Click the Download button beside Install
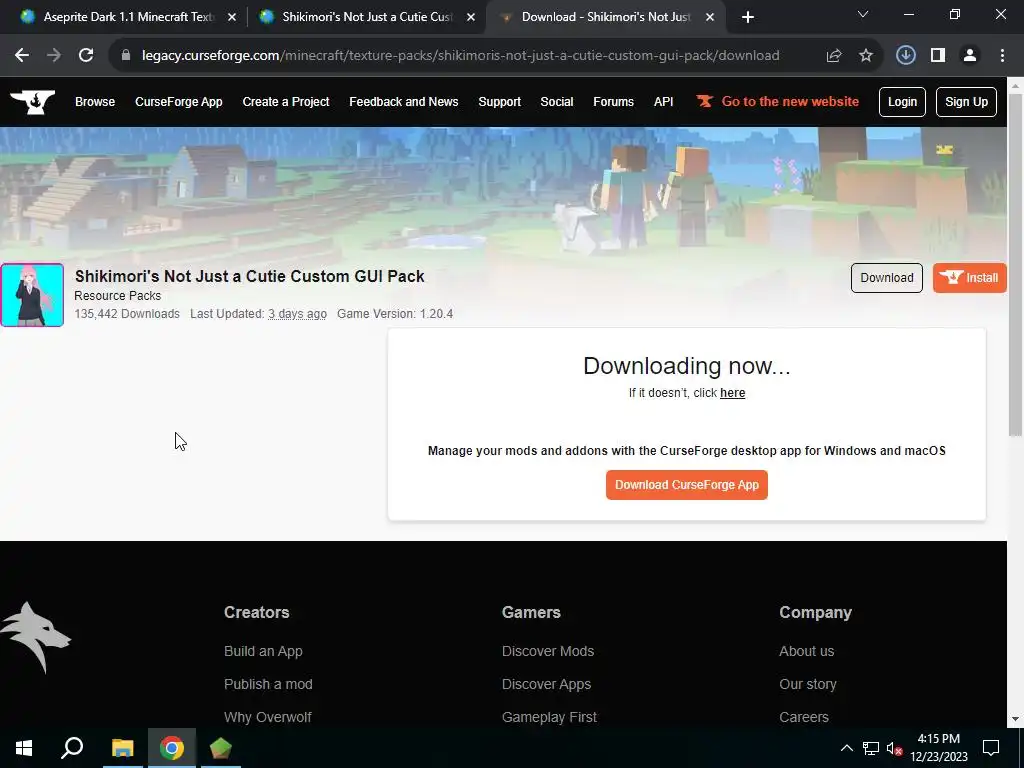Viewport: 1024px width, 768px height. click(x=887, y=278)
